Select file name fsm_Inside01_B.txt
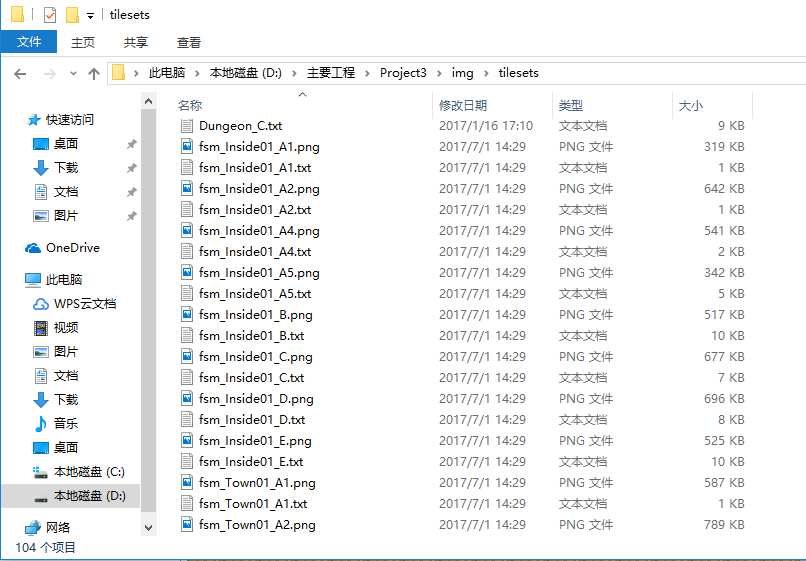The width and height of the screenshot is (806, 561). coord(251,336)
